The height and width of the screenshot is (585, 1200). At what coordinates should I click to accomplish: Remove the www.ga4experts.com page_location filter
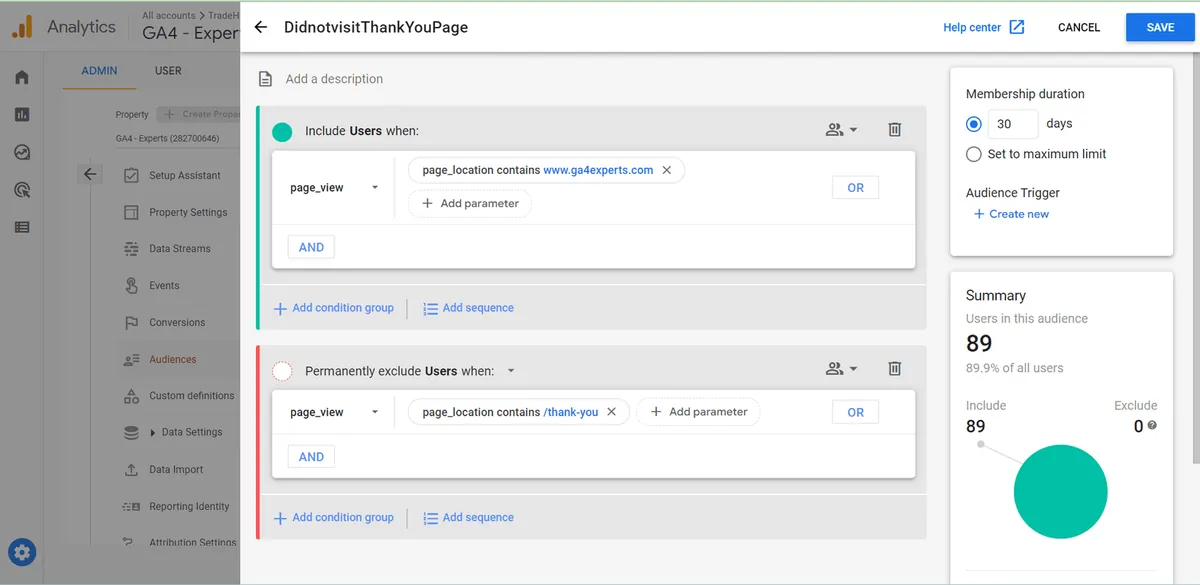point(667,170)
